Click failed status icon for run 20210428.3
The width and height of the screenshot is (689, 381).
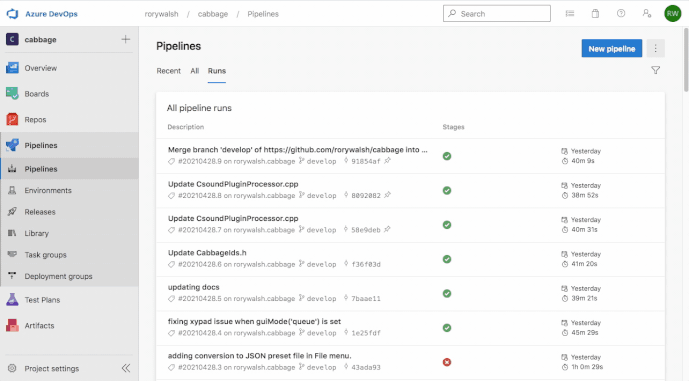click(447, 362)
